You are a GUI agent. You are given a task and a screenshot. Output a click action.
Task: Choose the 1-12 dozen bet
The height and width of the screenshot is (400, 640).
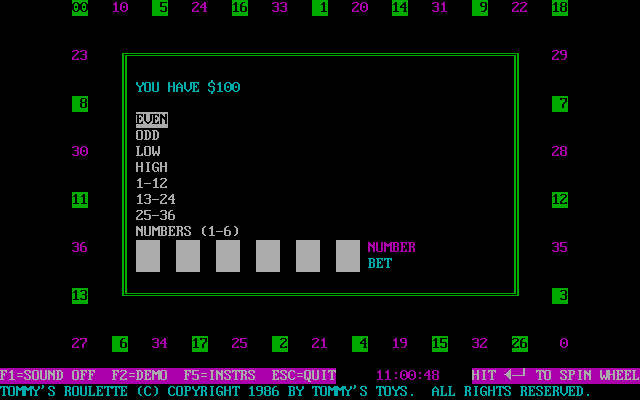152,183
